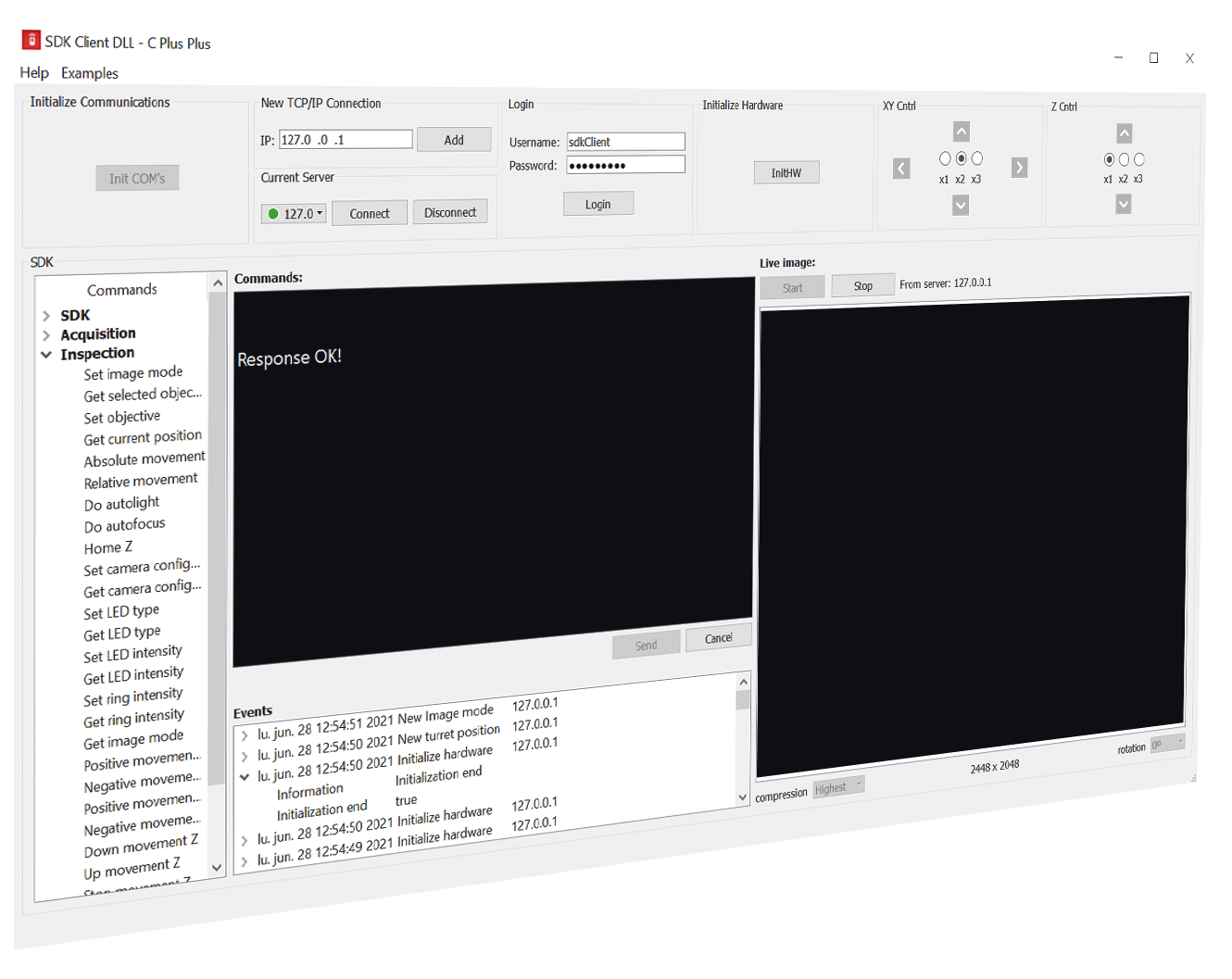Collapse the expanded 12:54:50 Initialize hardware event
Viewport: 1232px width, 979px height.
[x=245, y=777]
